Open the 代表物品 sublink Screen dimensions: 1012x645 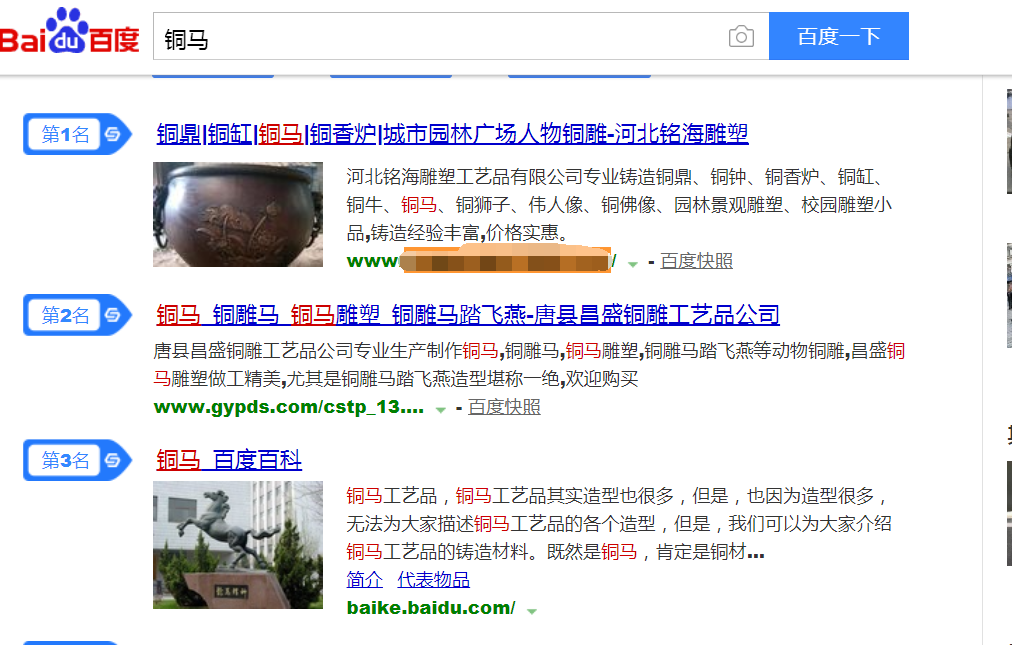(x=433, y=580)
